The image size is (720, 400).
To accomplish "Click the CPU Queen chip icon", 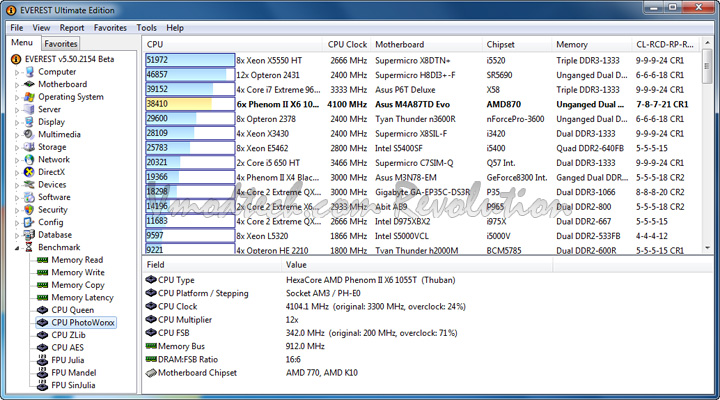I will tap(43, 310).
